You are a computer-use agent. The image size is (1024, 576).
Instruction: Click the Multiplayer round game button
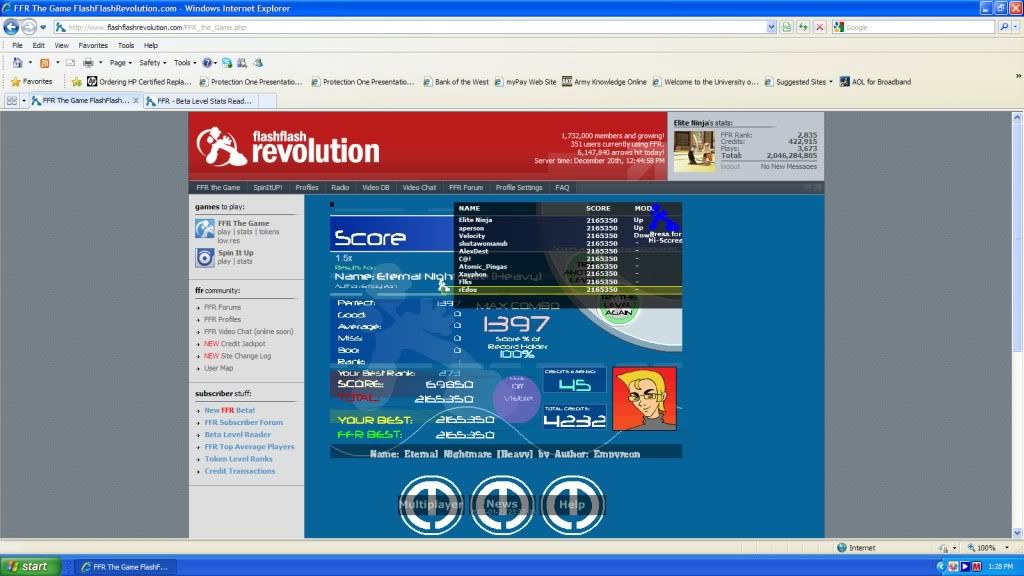pyautogui.click(x=431, y=503)
